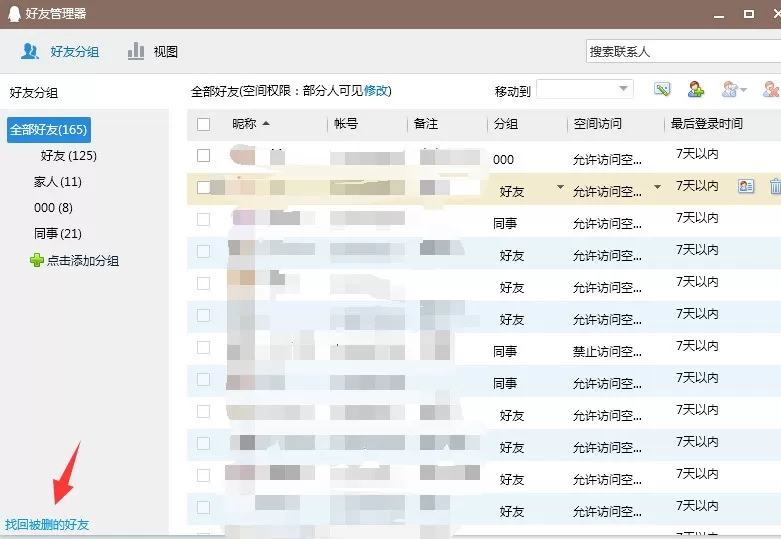The image size is (781, 539).
Task: Click the delete friend icon with red X
Action: click(771, 90)
